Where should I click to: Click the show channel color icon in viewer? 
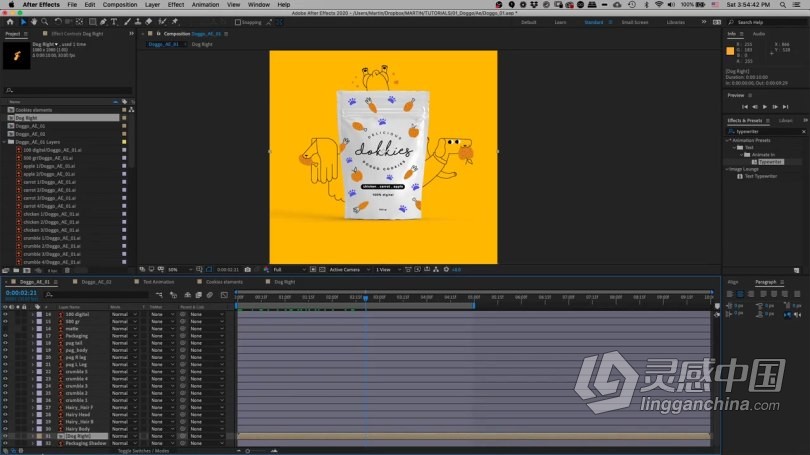tap(266, 270)
